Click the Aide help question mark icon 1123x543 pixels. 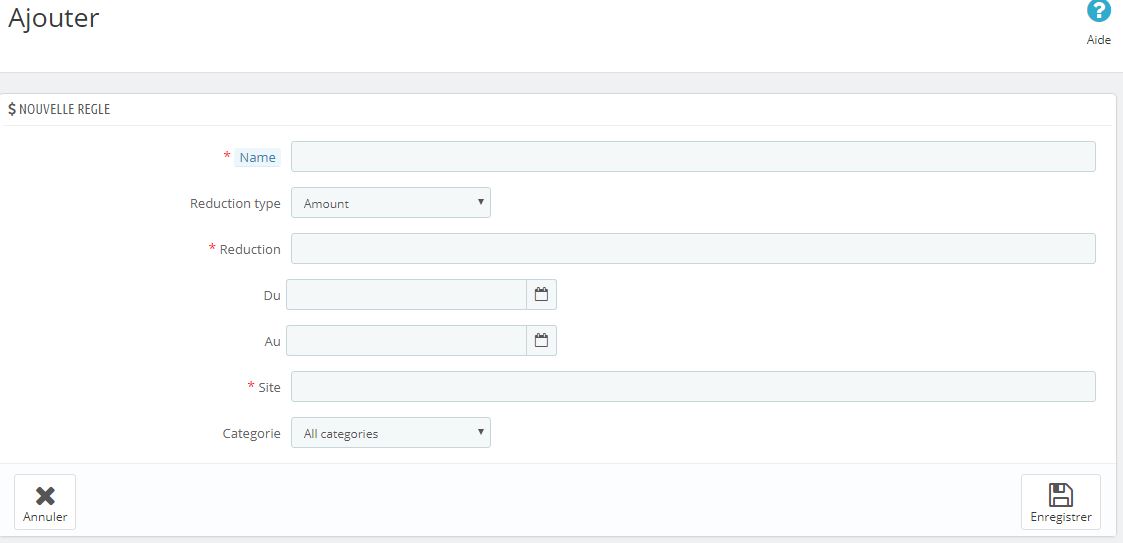pyautogui.click(x=1099, y=12)
